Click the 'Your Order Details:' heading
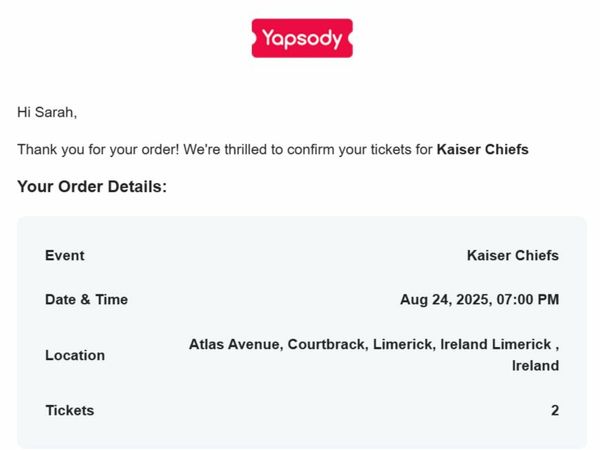This screenshot has width=600, height=450. tap(92, 187)
